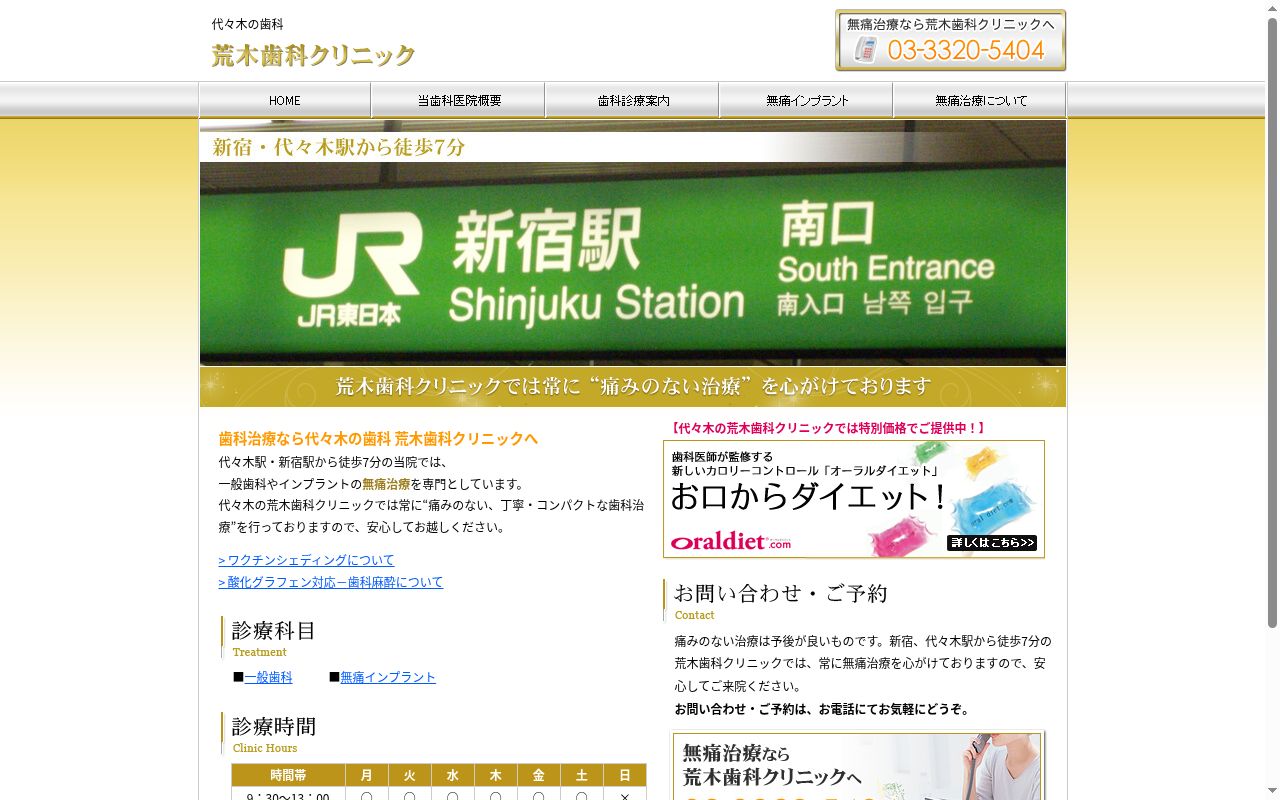Click the bold 無痛治療 text in intro
Image resolution: width=1280 pixels, height=800 pixels.
(x=386, y=484)
